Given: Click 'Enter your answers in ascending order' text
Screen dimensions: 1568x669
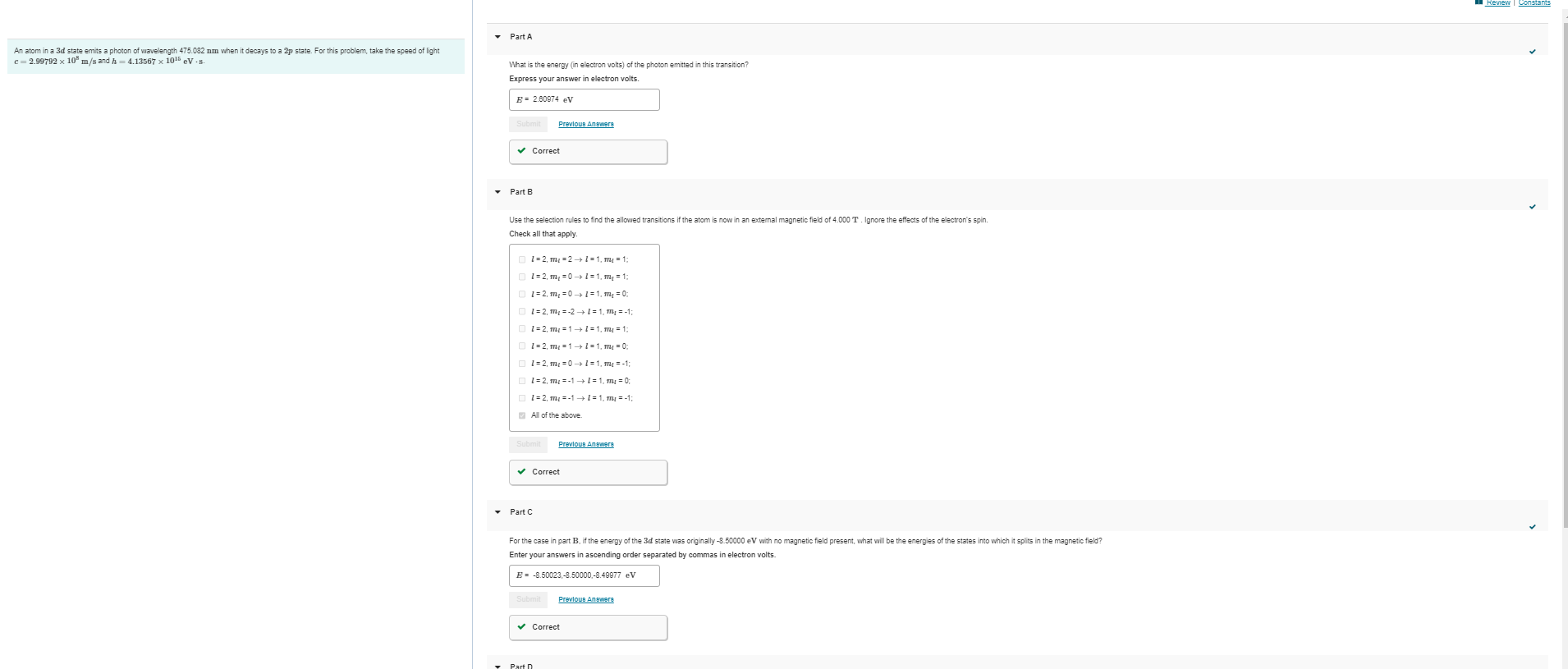Looking at the screenshot, I should (642, 555).
